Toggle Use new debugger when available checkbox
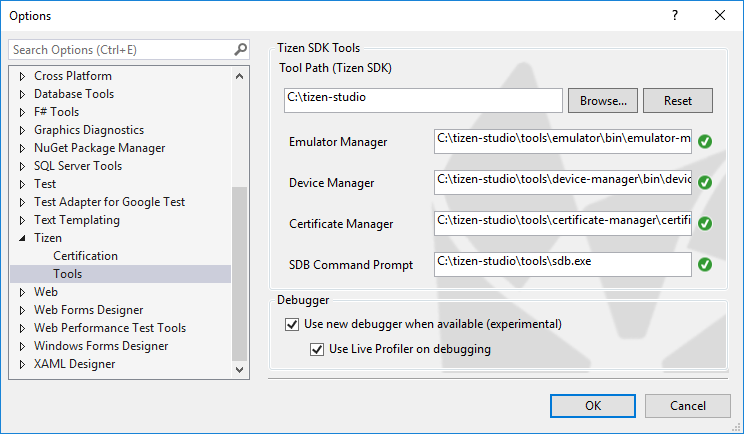 [x=292, y=324]
